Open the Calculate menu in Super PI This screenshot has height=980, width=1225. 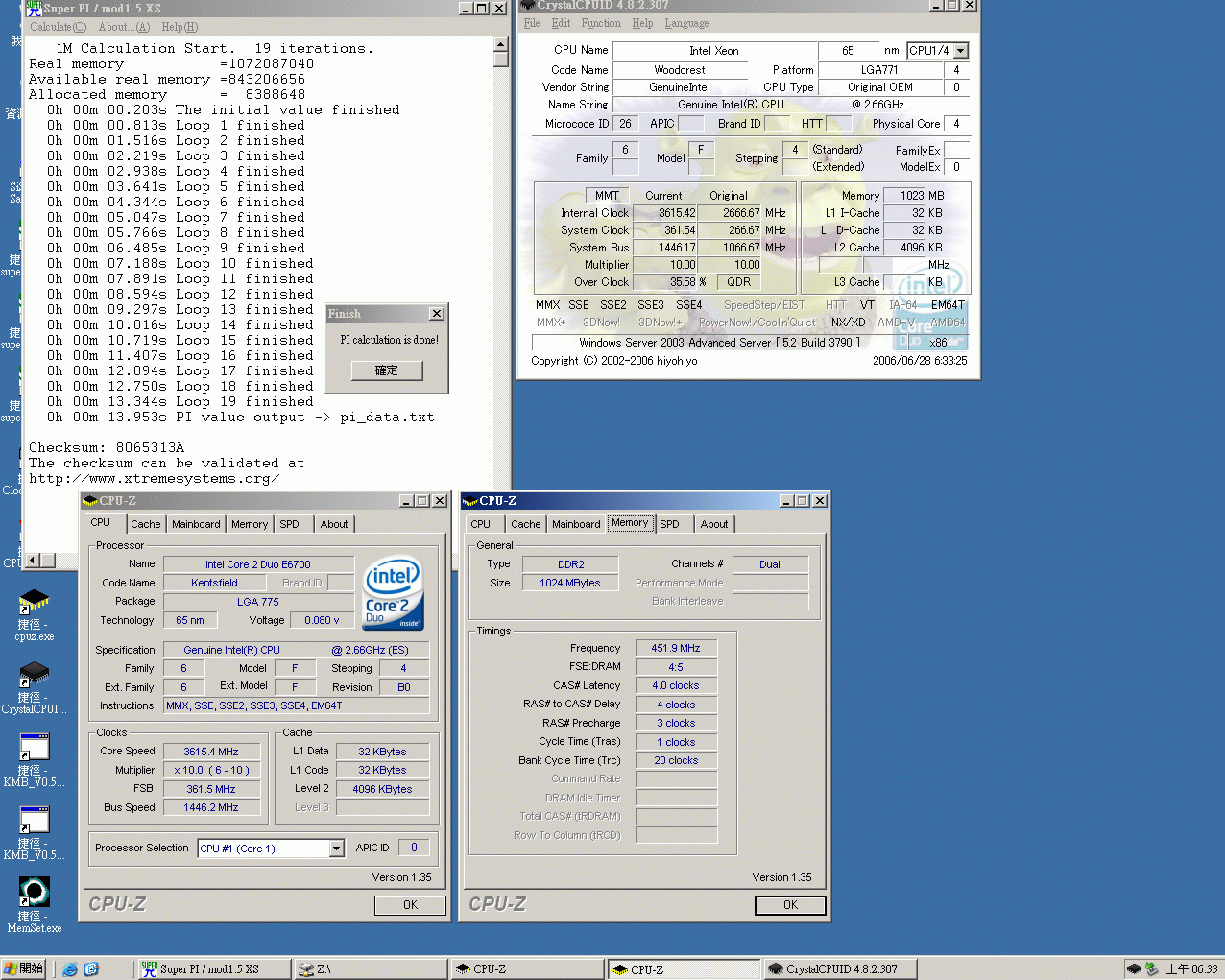pyautogui.click(x=58, y=27)
